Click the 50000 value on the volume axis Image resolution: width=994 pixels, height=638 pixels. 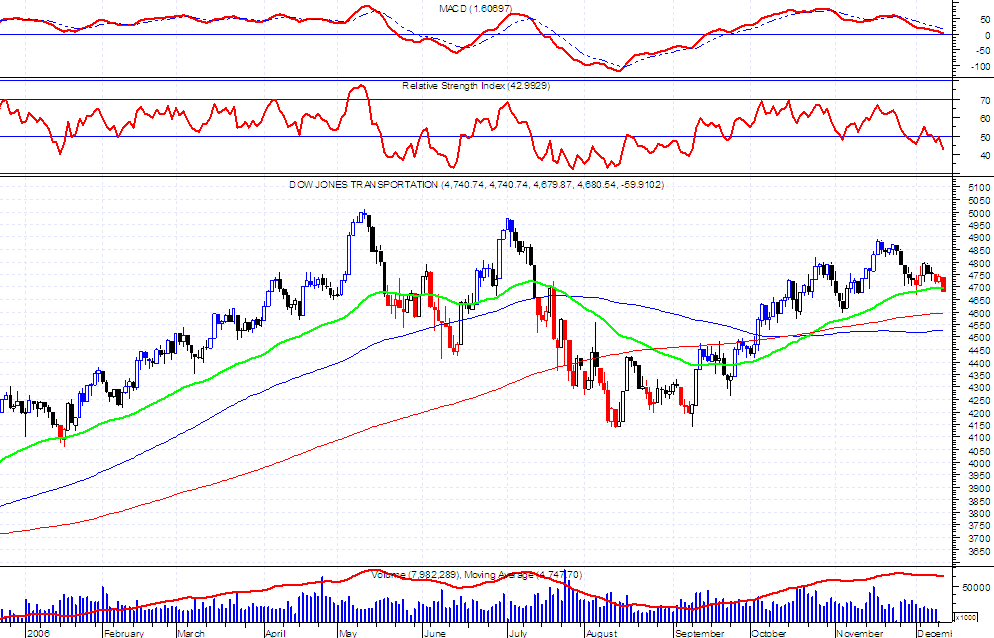tap(976, 587)
